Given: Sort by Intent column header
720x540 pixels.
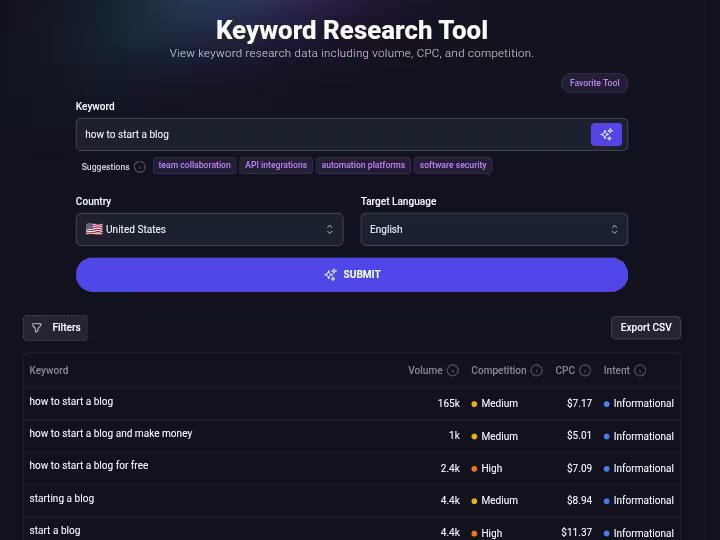Looking at the screenshot, I should tap(617, 370).
